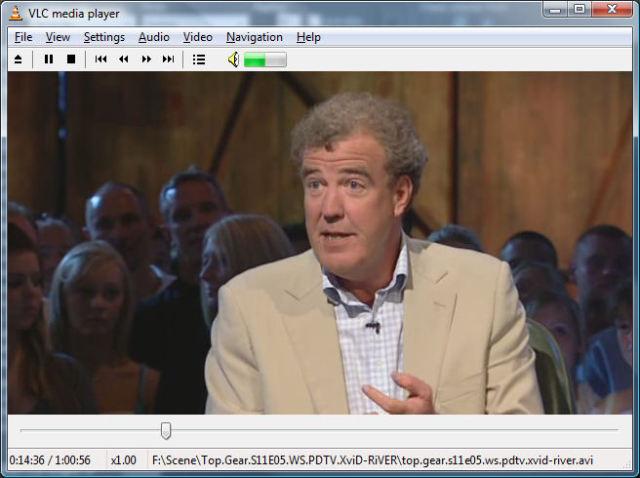Fast forward with the faster button
The image size is (640, 478).
(x=146, y=60)
